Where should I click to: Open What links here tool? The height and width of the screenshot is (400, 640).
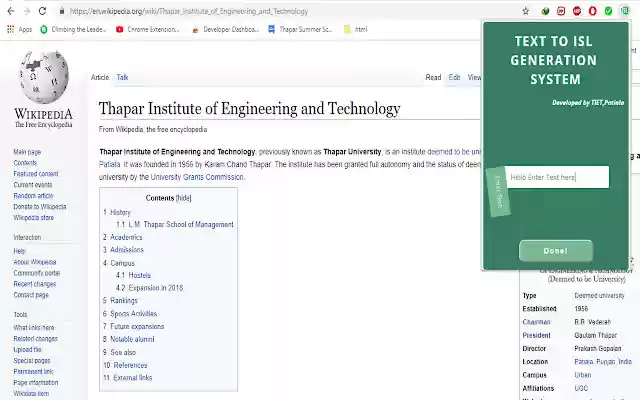[x=34, y=327]
